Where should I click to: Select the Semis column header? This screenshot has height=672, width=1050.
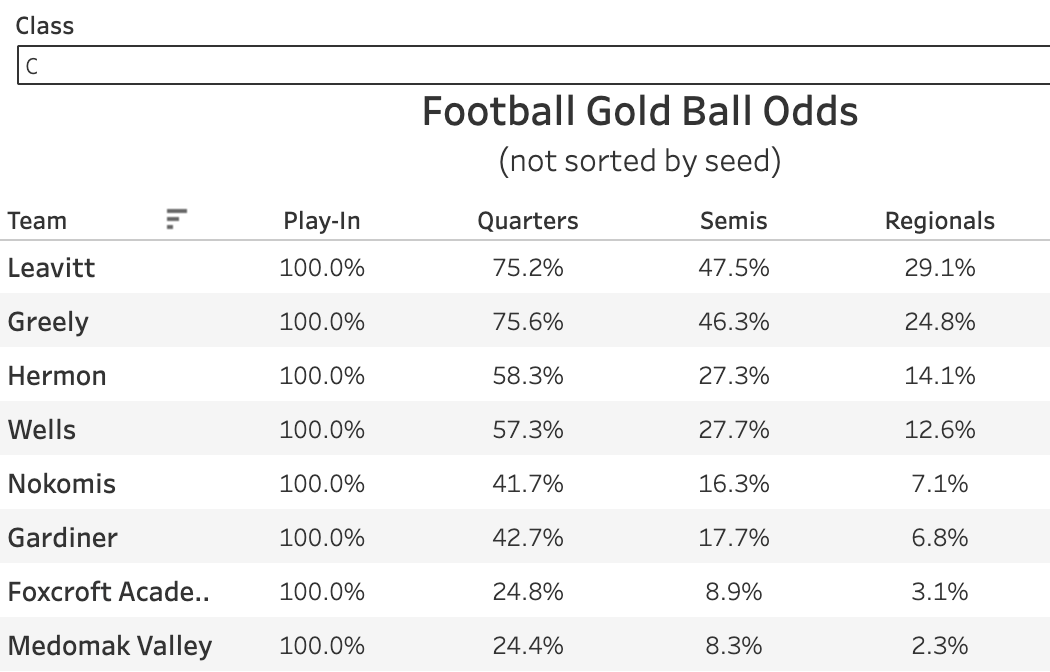[734, 221]
